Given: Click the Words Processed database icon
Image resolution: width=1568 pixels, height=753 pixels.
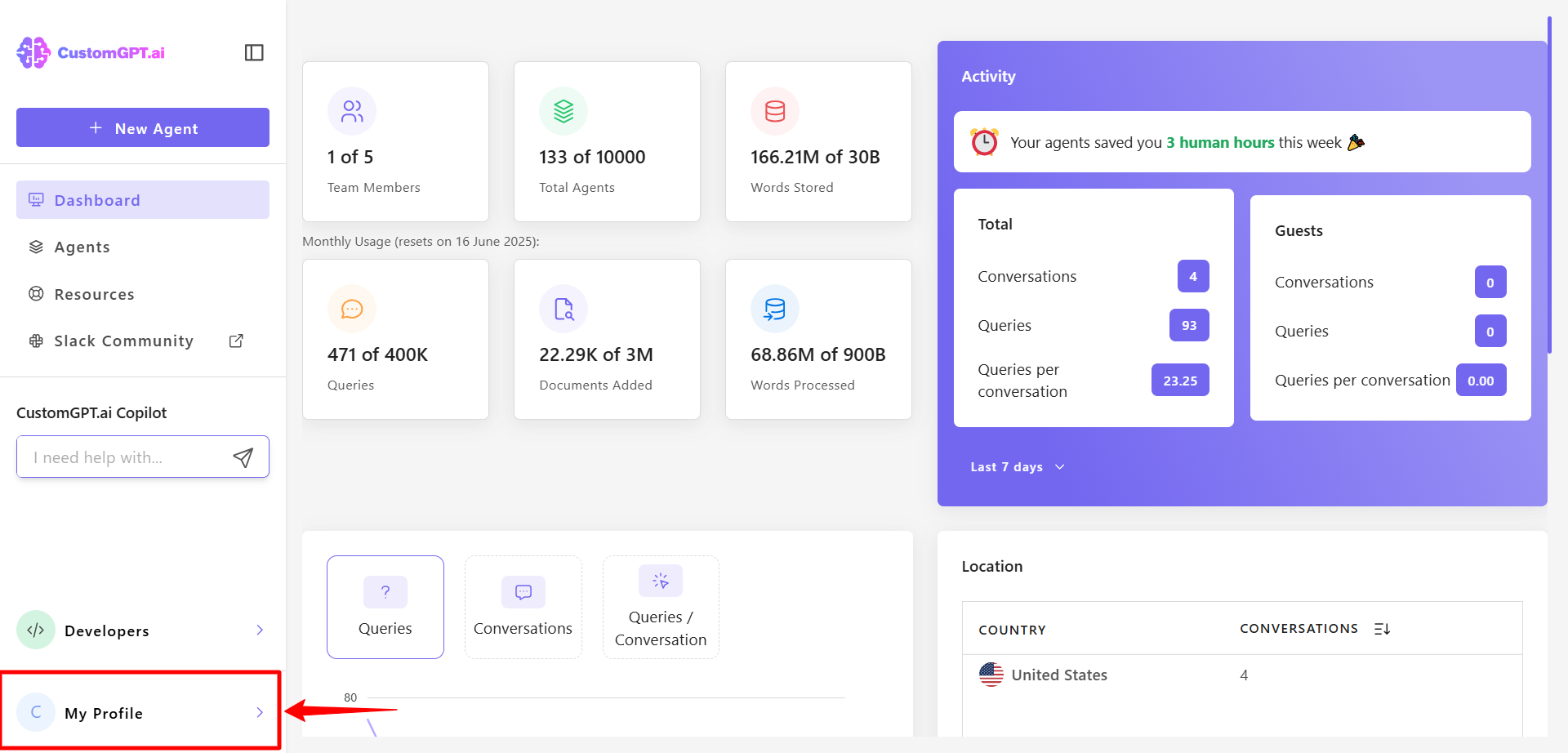Looking at the screenshot, I should point(775,309).
